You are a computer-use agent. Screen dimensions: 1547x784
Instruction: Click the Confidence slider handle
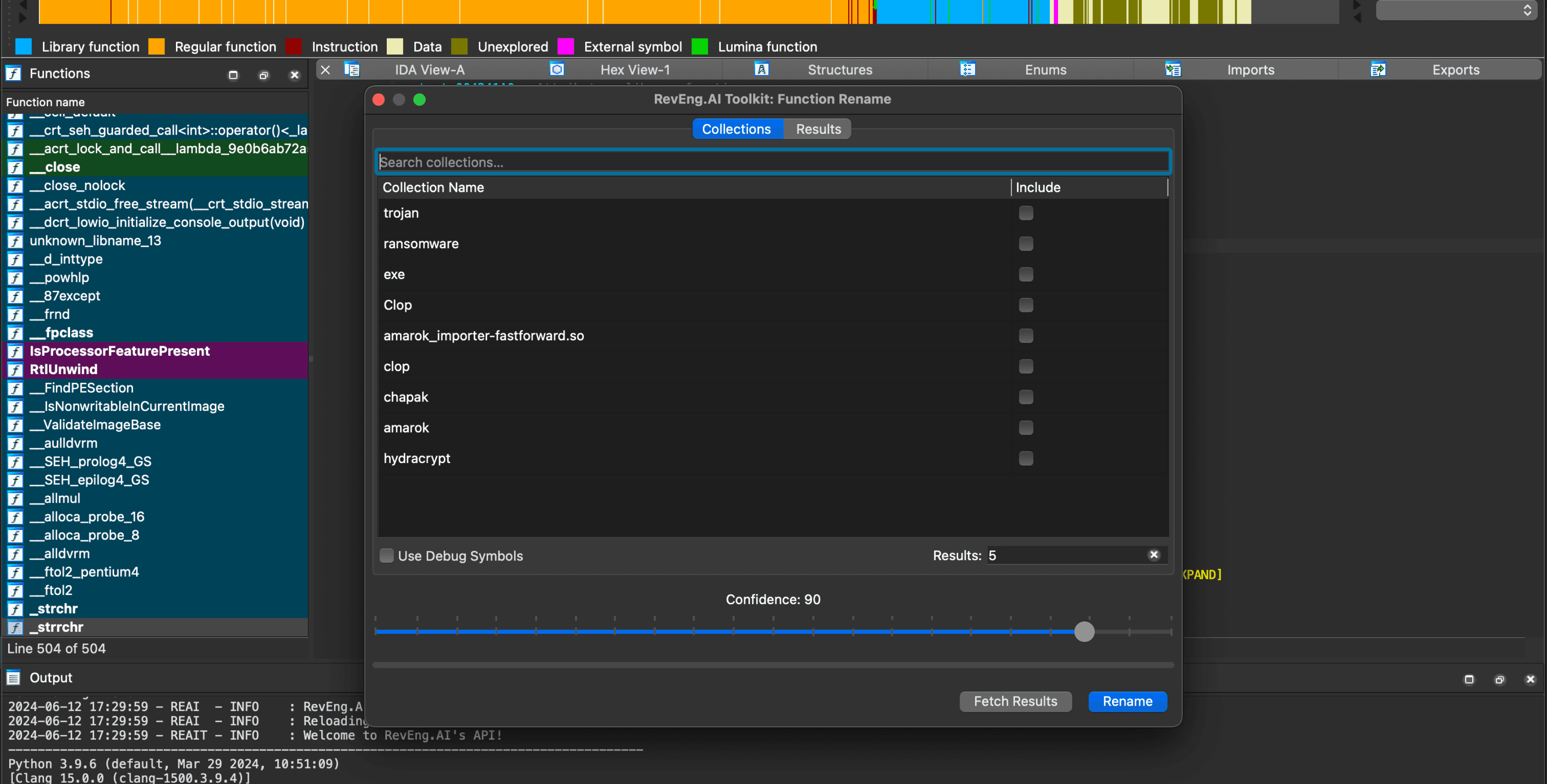pyautogui.click(x=1084, y=632)
